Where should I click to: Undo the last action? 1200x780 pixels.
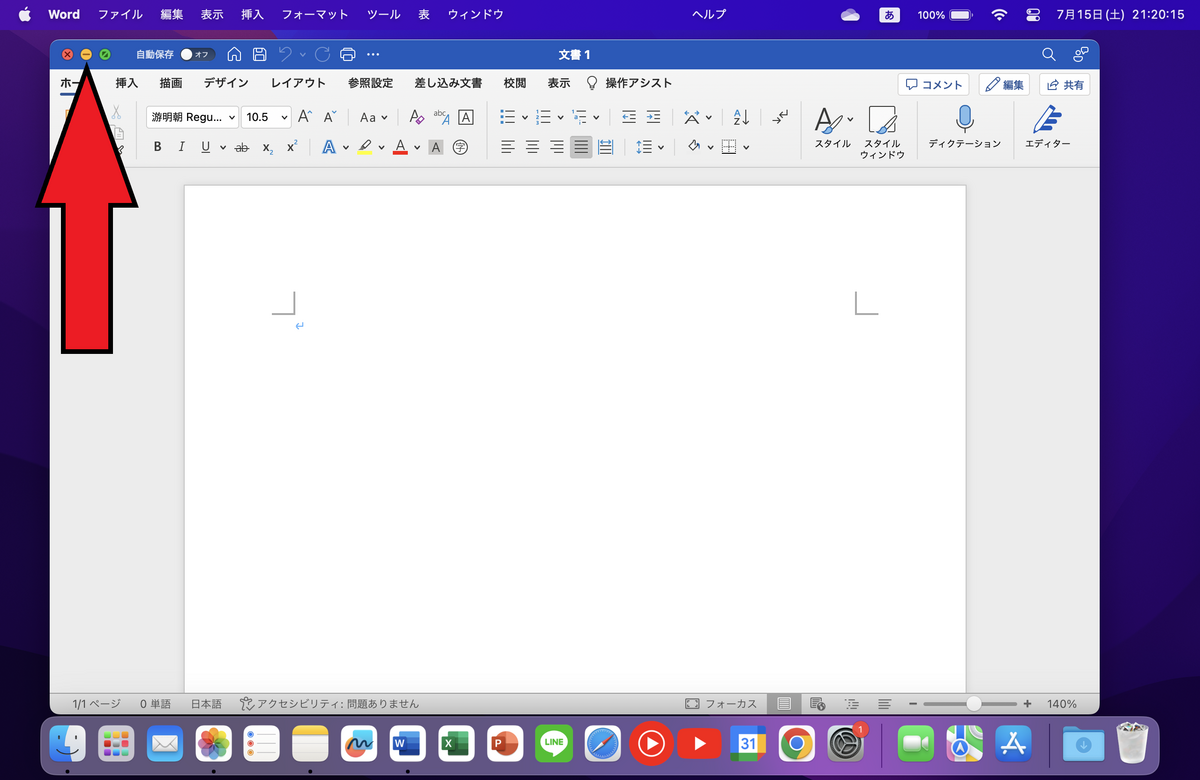286,54
